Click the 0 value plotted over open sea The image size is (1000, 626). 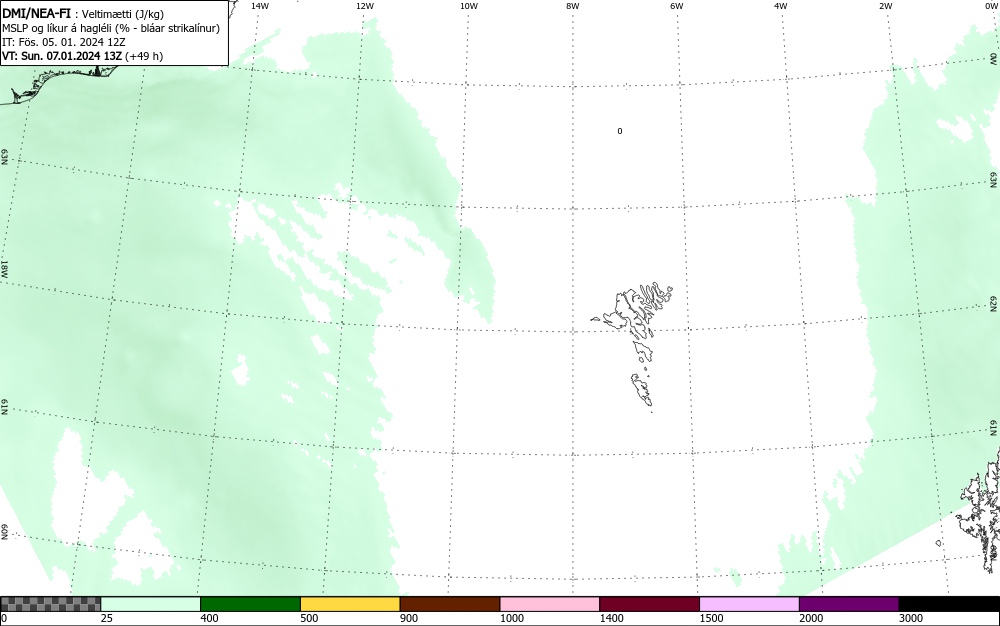(x=619, y=131)
